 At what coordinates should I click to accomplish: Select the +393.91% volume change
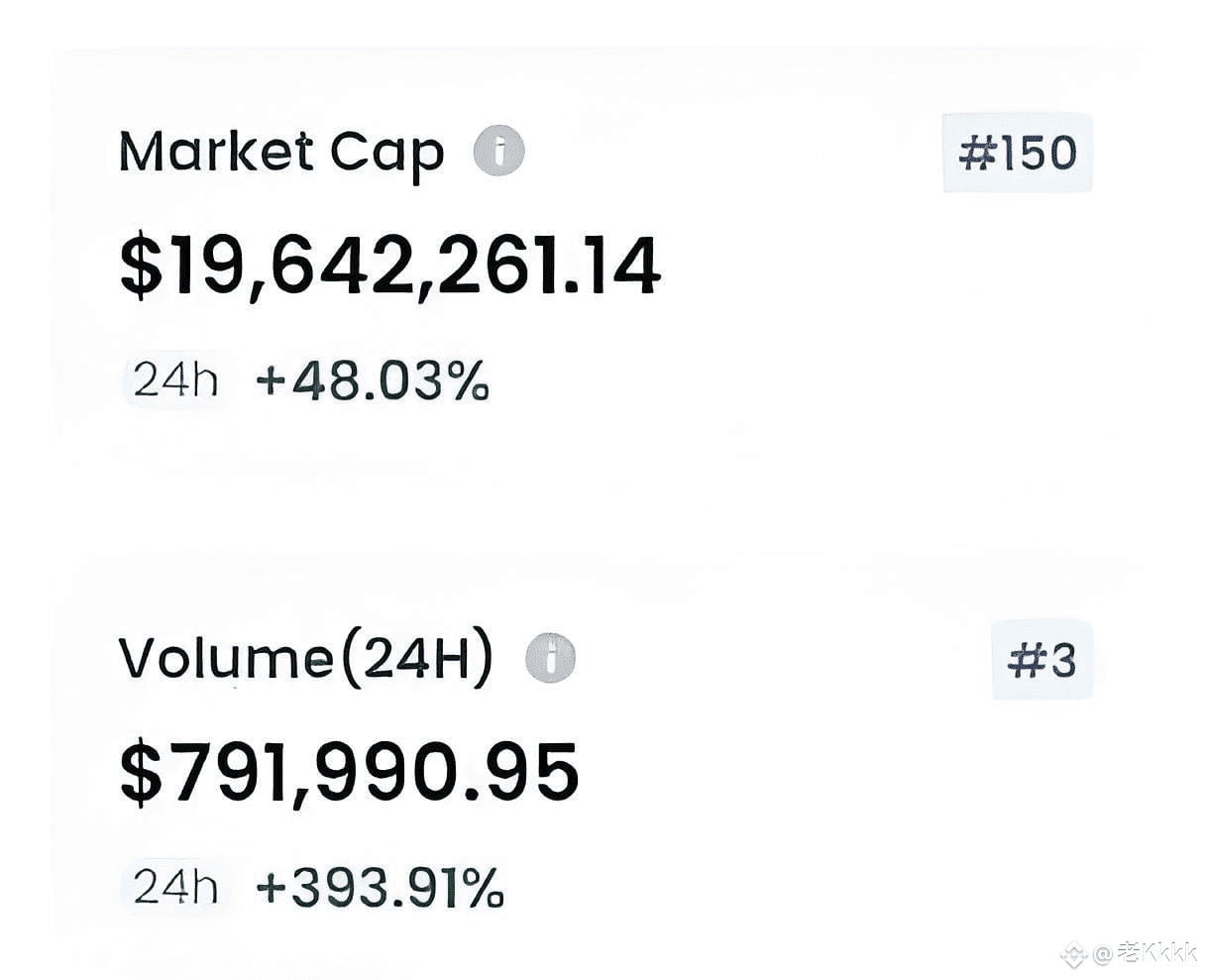tap(380, 888)
